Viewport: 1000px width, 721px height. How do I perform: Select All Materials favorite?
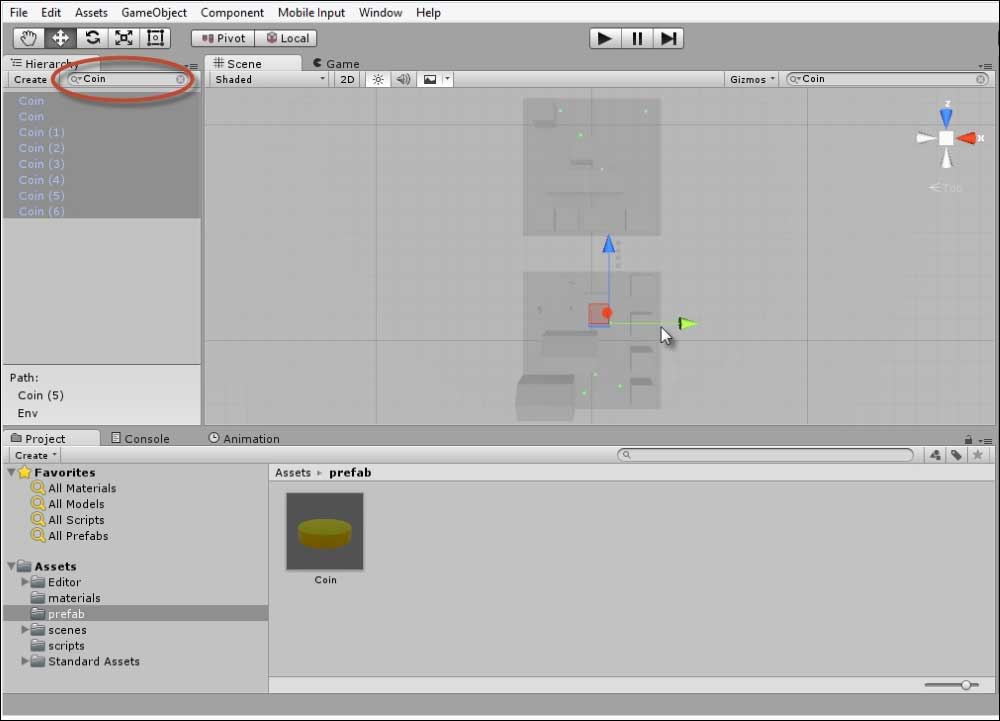pos(82,488)
